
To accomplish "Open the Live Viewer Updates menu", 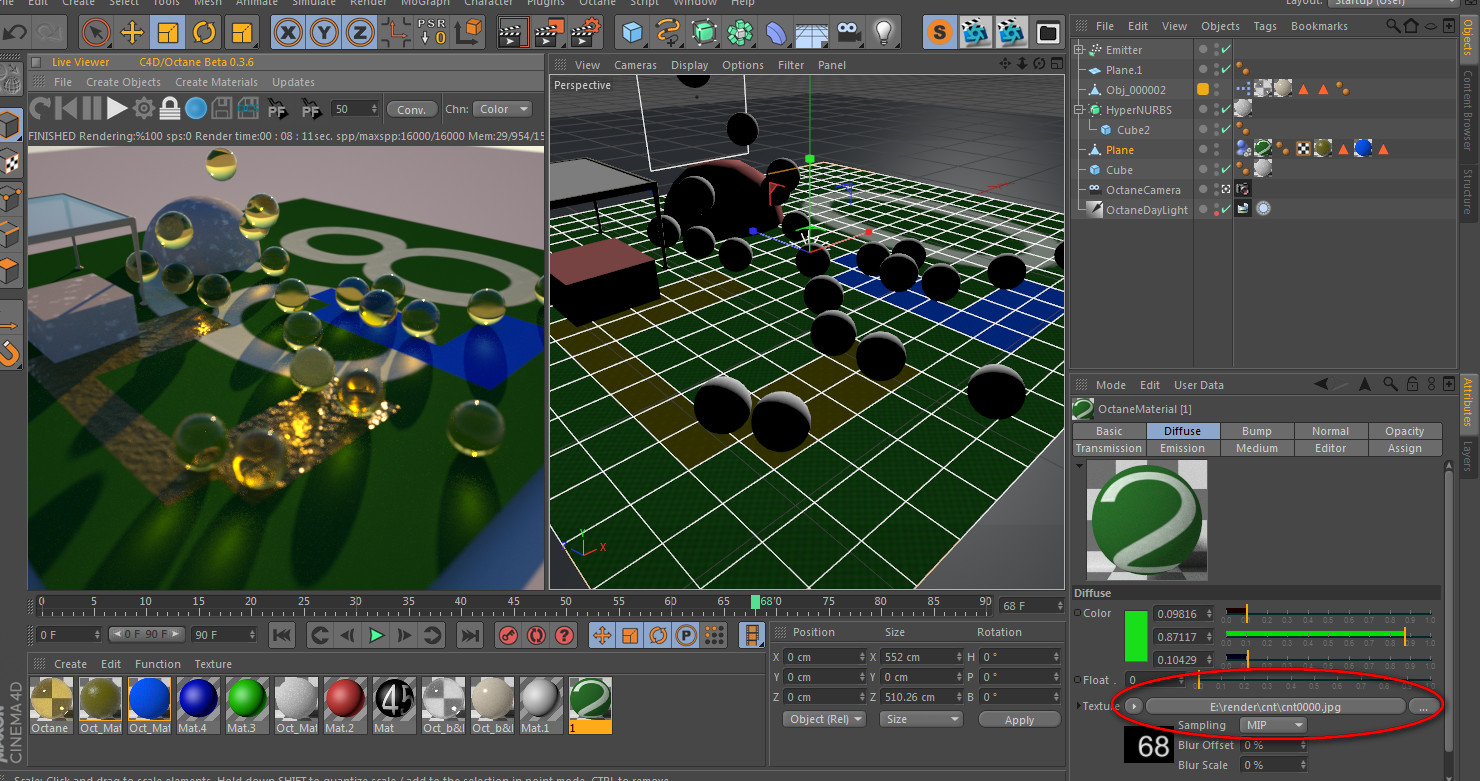I will (293, 82).
